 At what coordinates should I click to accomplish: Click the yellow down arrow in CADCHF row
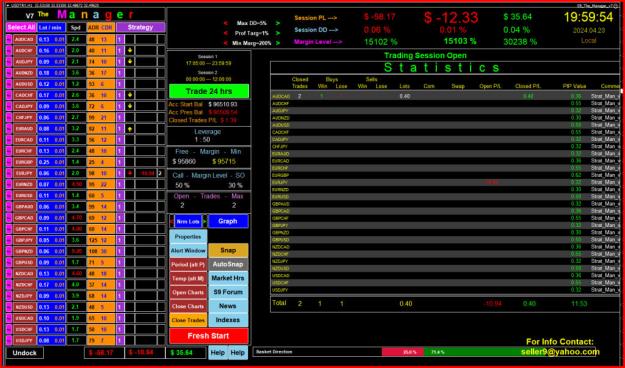(130, 95)
